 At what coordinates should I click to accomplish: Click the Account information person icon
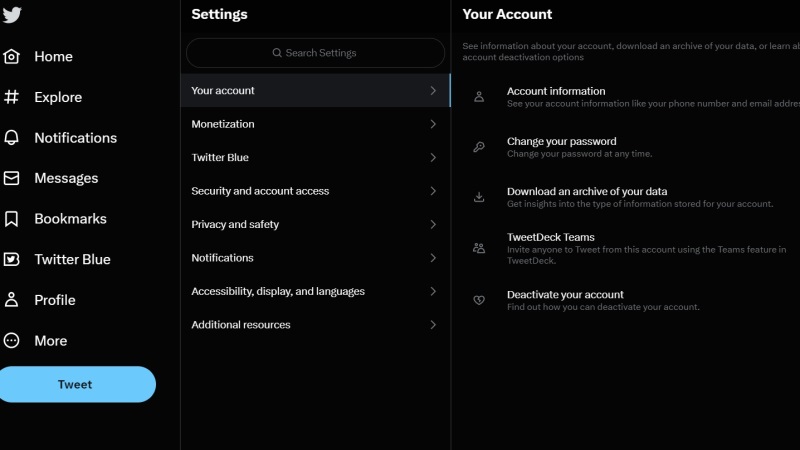(x=479, y=96)
